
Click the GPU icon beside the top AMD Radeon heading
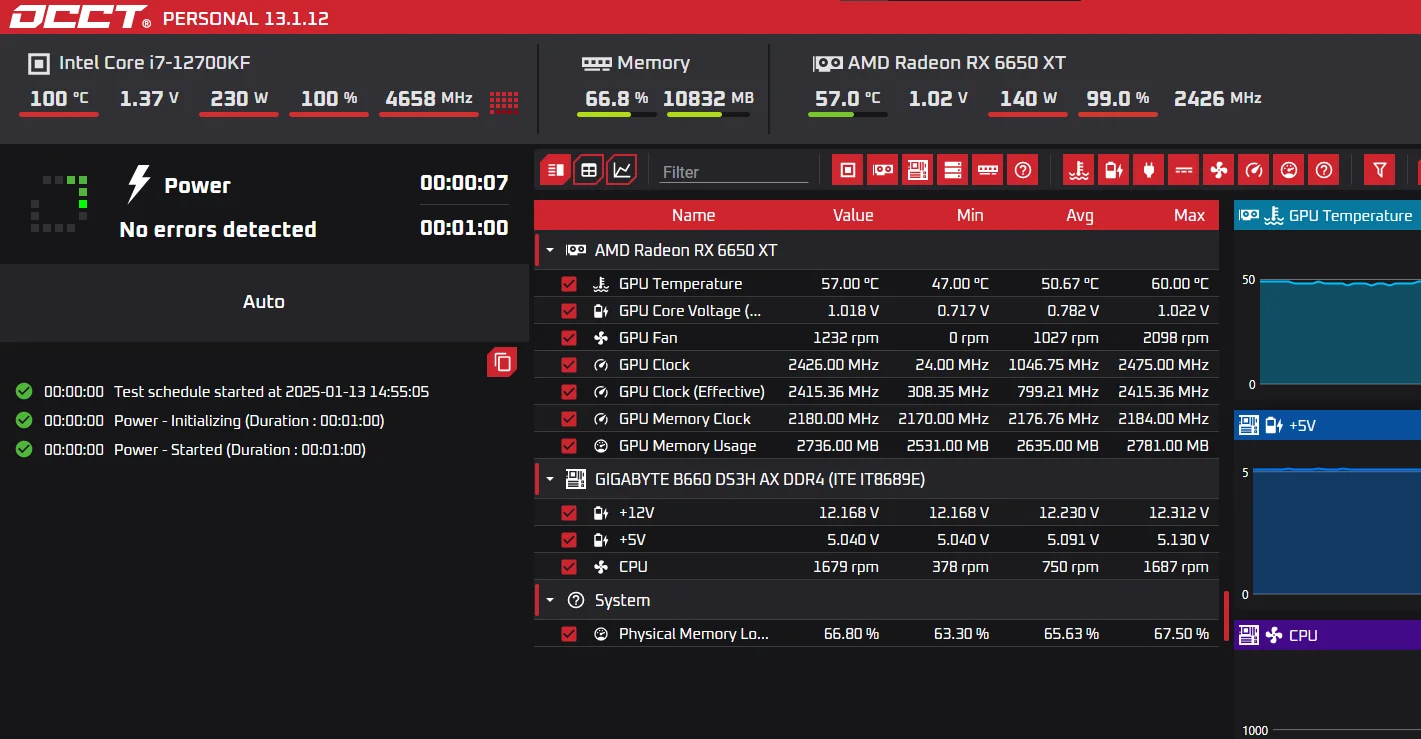(x=827, y=63)
